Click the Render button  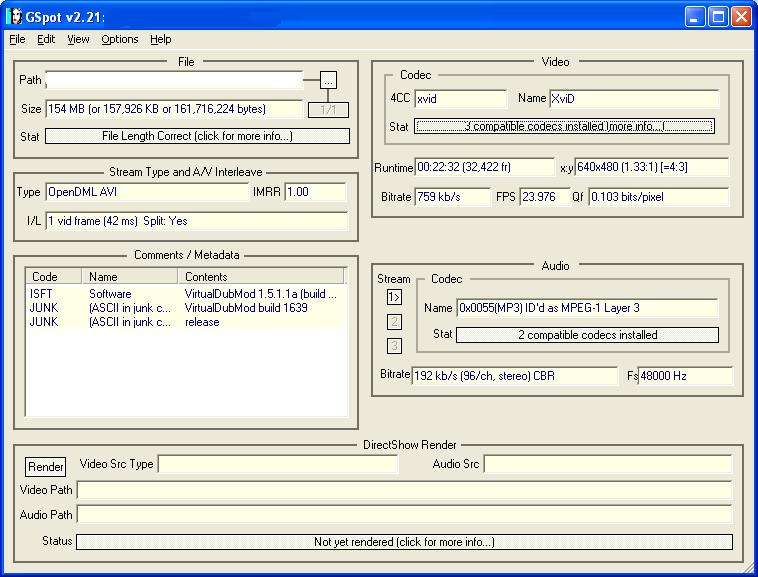coord(45,466)
